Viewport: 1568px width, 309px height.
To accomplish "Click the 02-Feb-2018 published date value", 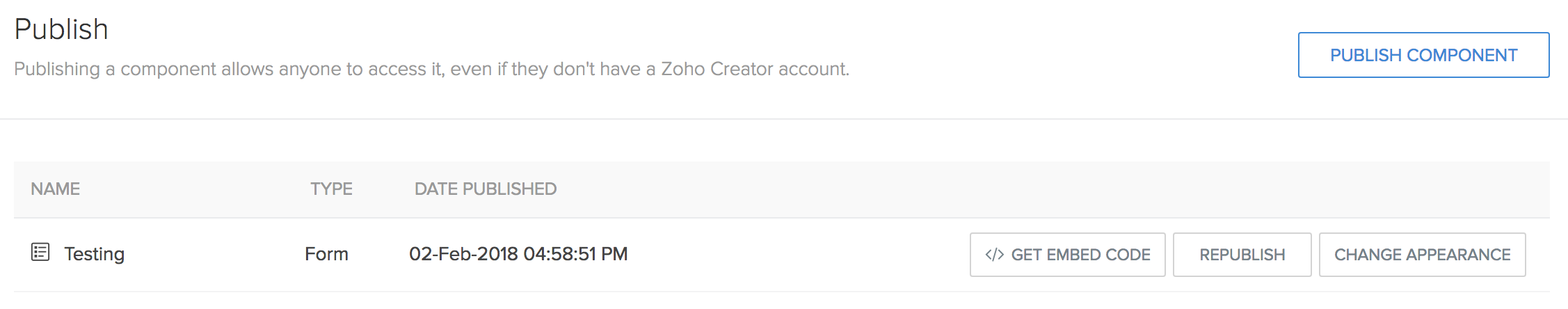I will (463, 254).
